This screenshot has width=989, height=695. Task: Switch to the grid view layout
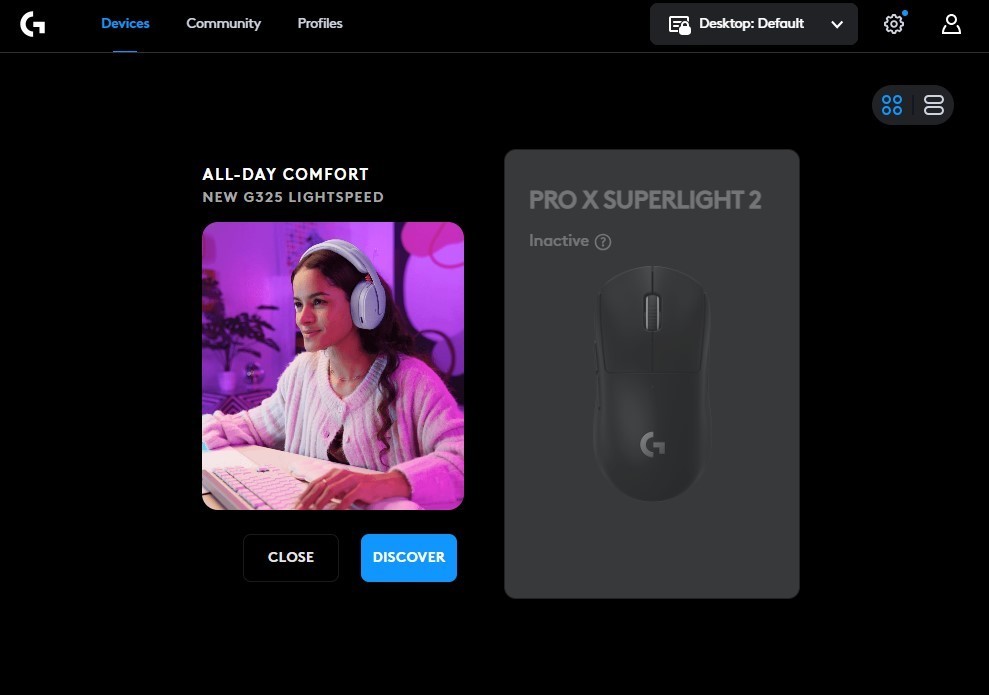[892, 105]
